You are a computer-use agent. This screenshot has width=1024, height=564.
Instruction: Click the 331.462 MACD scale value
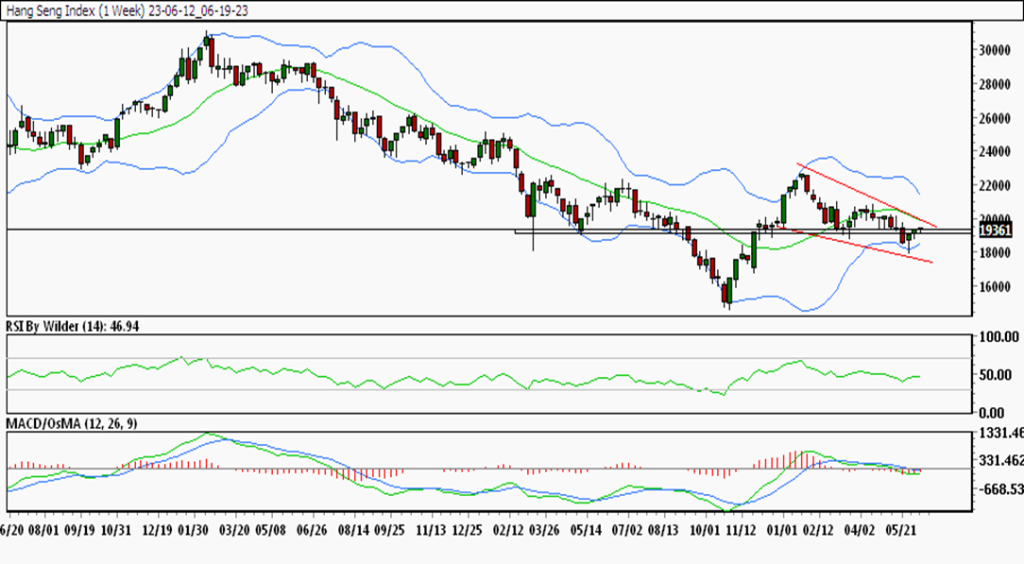(1000, 461)
